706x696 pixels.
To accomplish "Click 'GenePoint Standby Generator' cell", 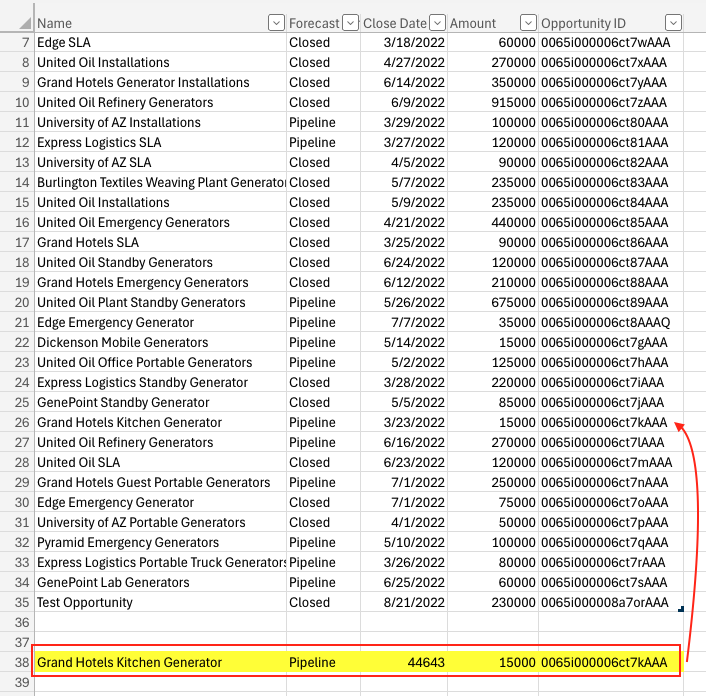I will (160, 402).
